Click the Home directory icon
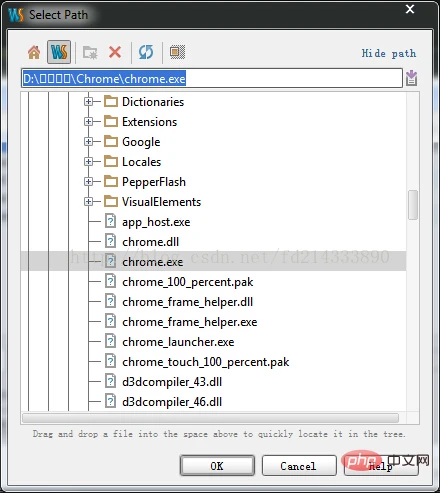Screen dimensions: 440x493 click(34, 52)
